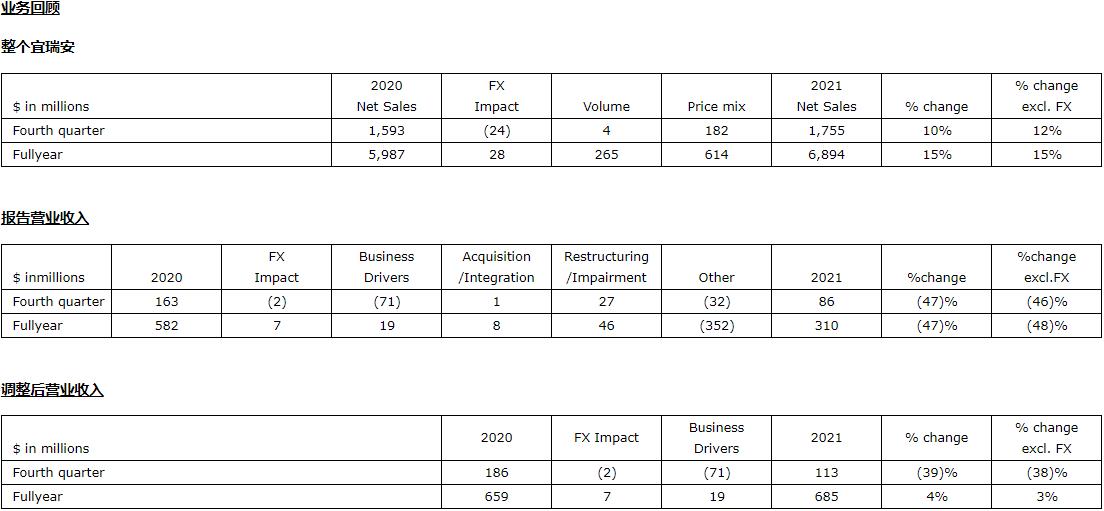Select the 582 full-year 2020 cell

coord(166,326)
